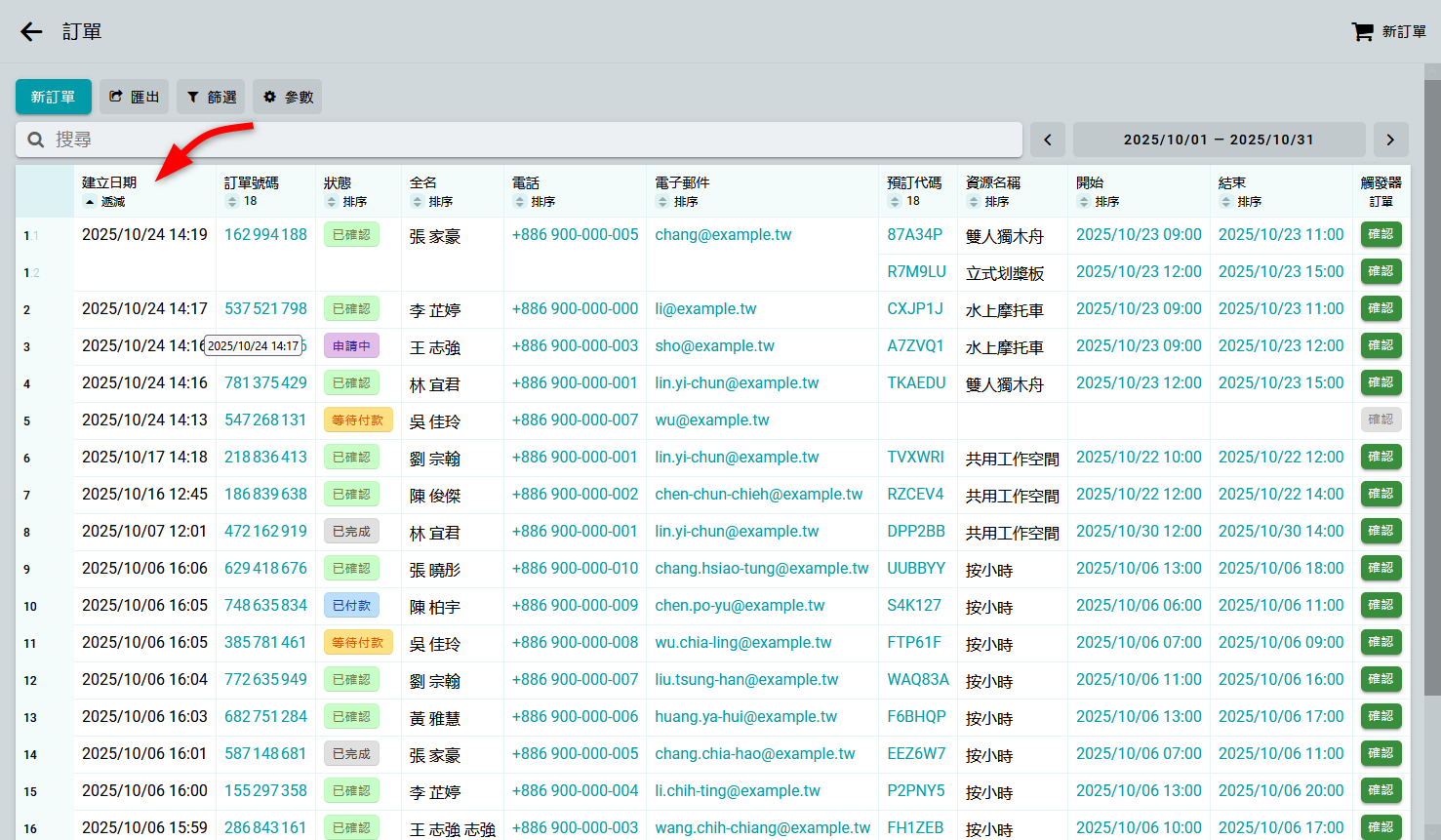
Task: Click the shopping cart new order icon
Action: pos(1362,32)
